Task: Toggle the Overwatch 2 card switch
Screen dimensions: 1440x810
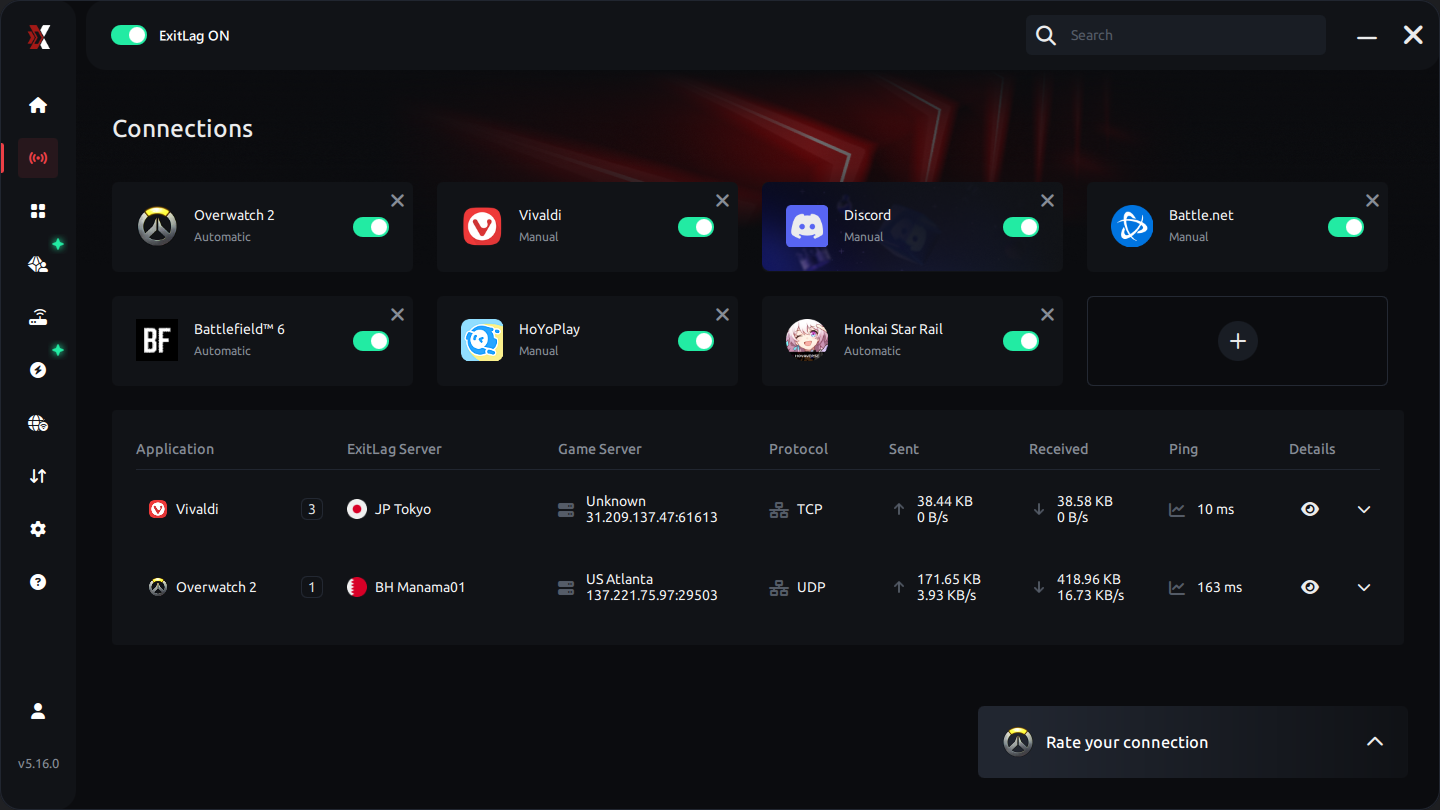Action: click(371, 227)
